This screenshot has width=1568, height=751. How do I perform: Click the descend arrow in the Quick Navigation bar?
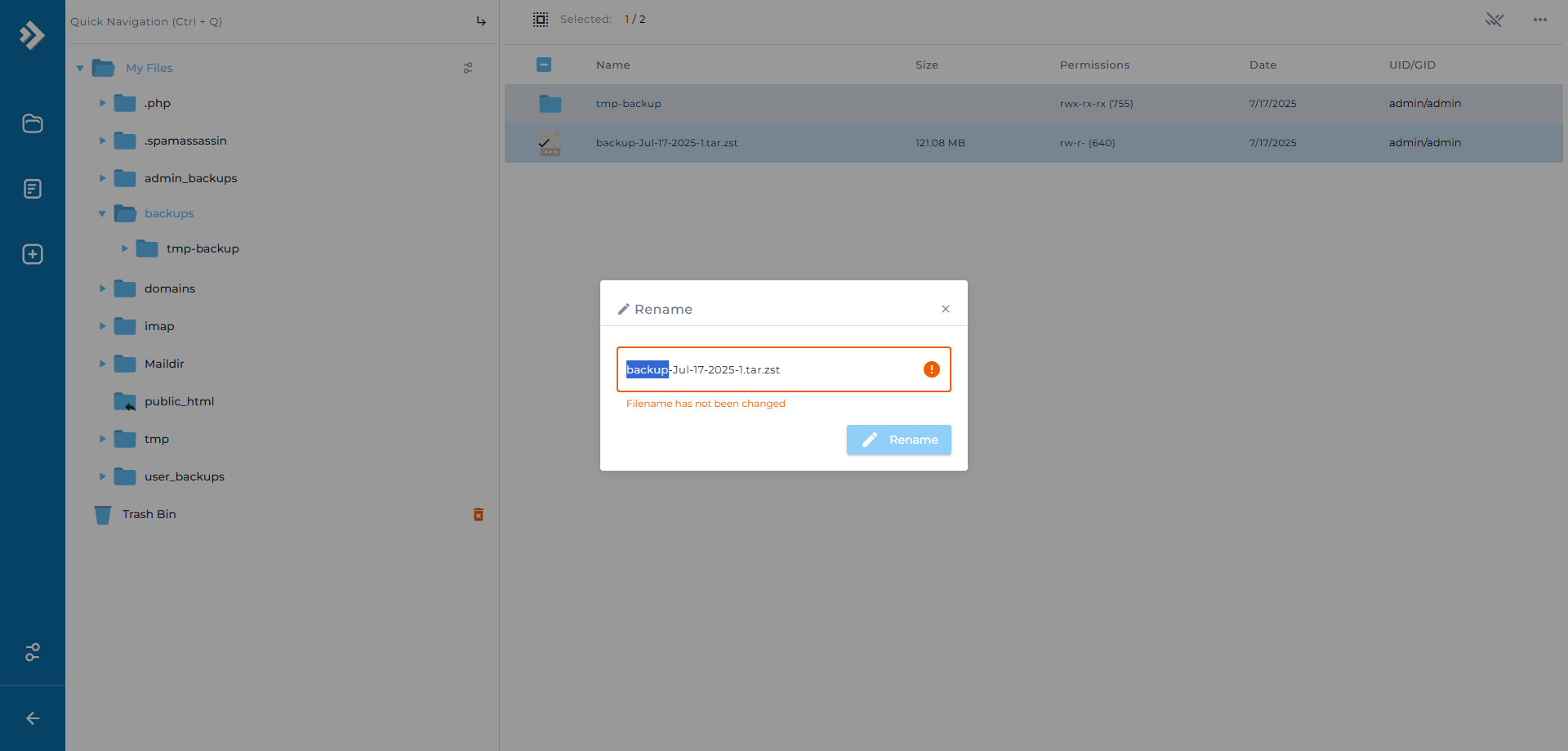click(481, 21)
